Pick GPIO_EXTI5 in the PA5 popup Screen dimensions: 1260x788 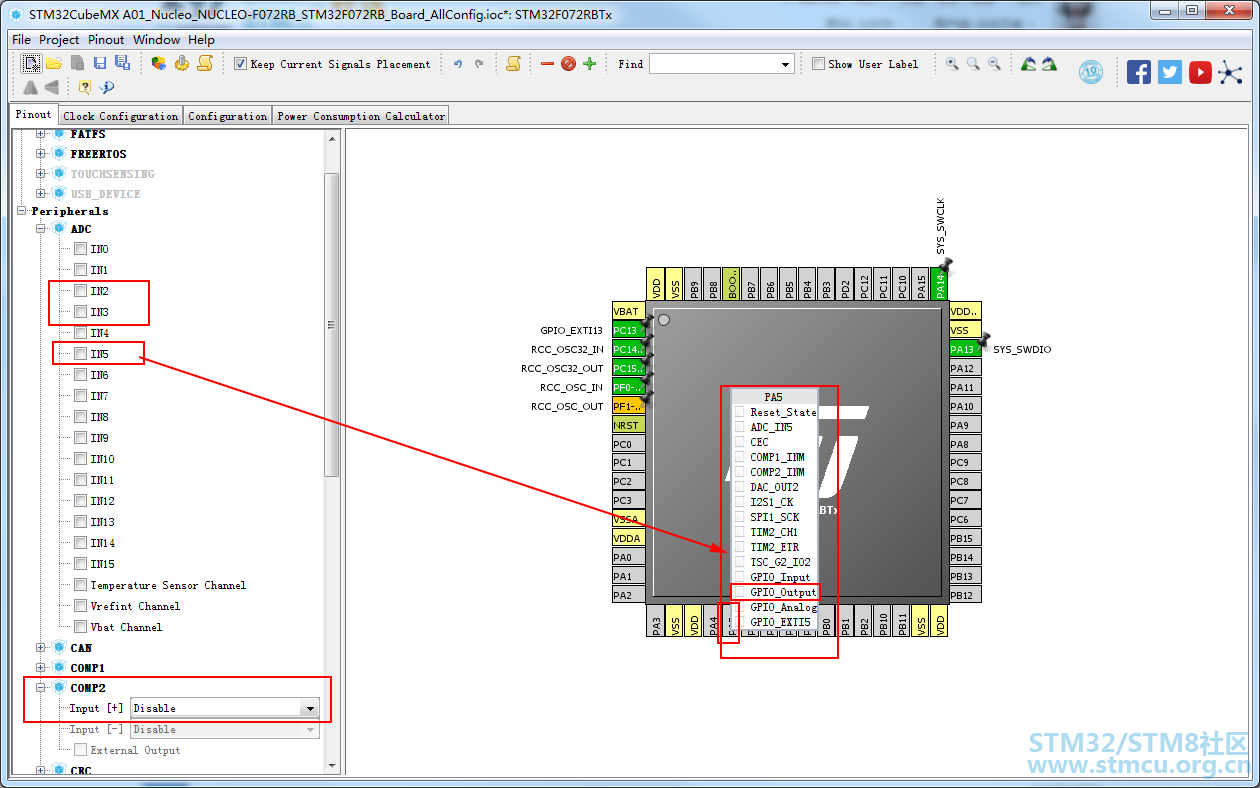775,622
